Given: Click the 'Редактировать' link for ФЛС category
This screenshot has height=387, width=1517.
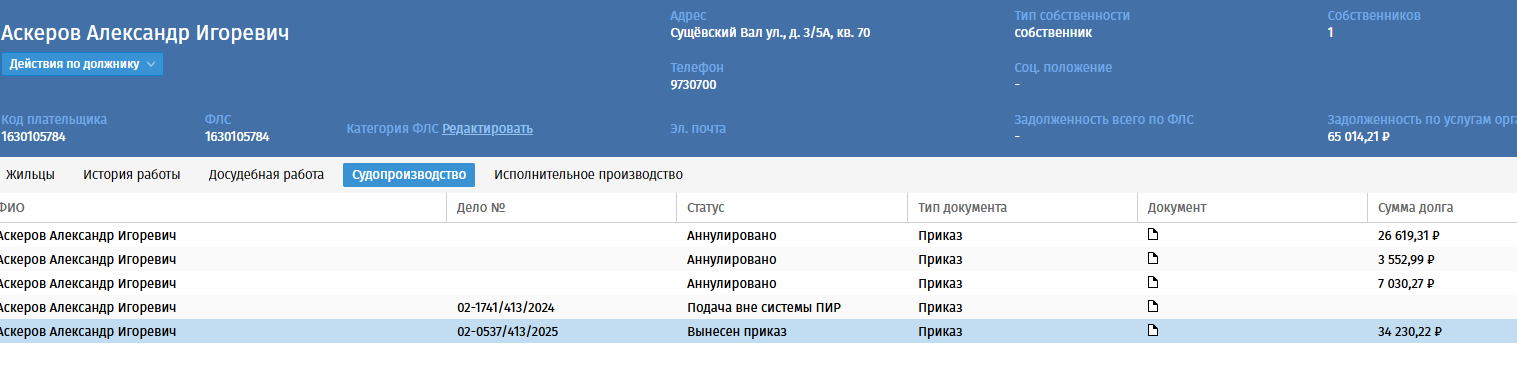Looking at the screenshot, I should click(488, 128).
